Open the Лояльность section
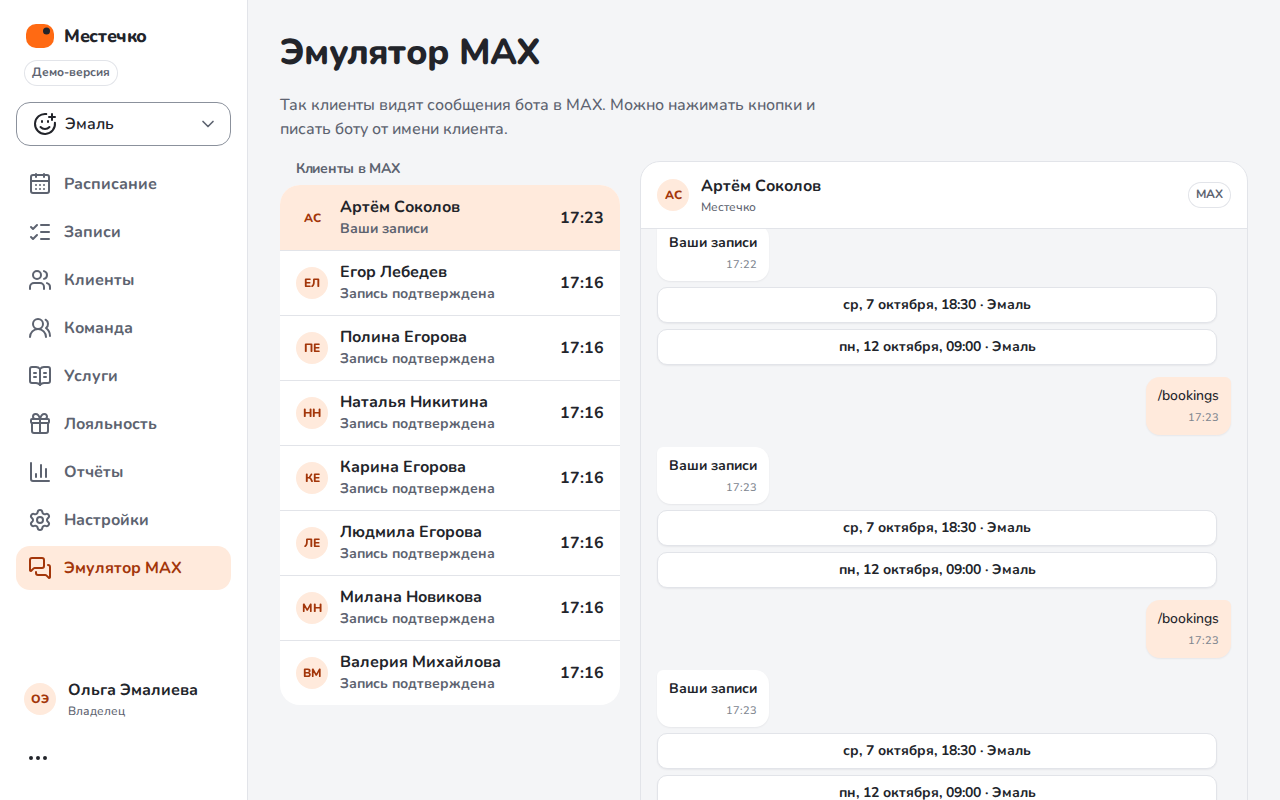 point(123,424)
